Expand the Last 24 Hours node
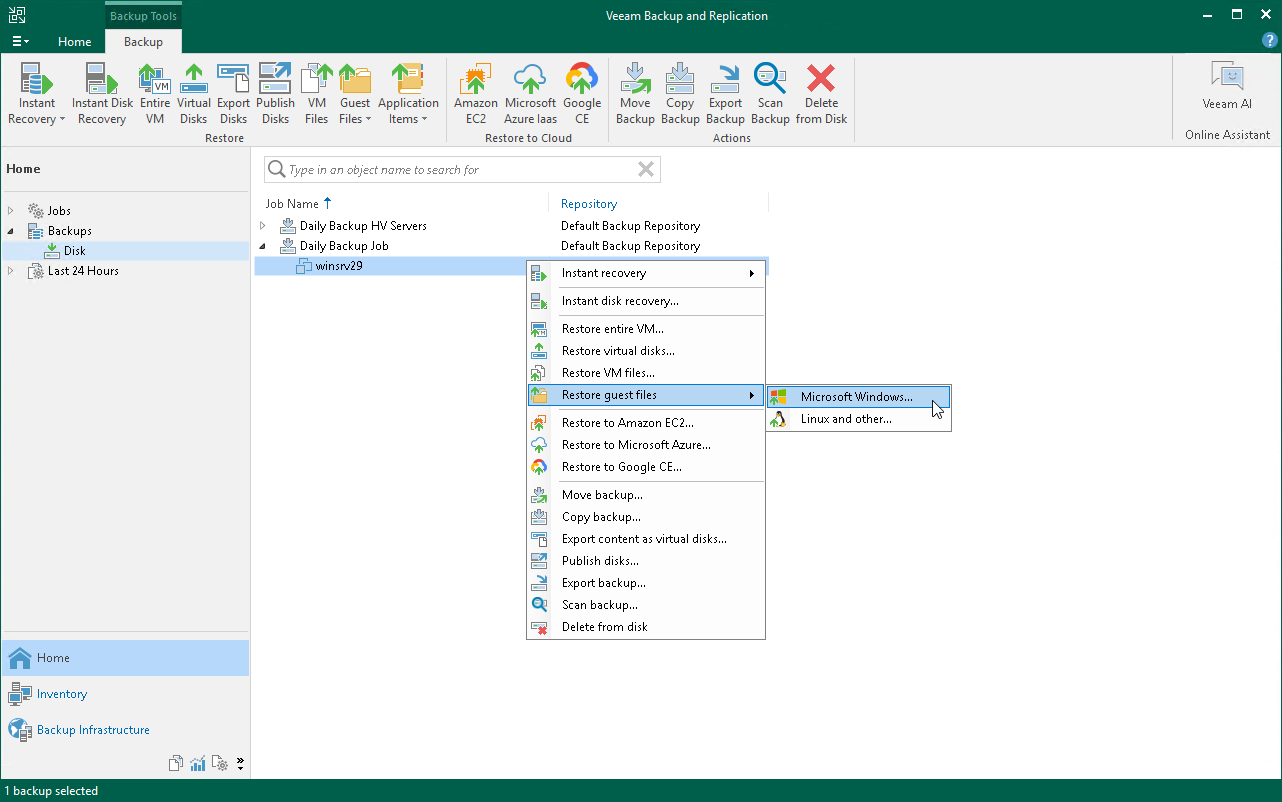The image size is (1282, 802). click(x=11, y=271)
